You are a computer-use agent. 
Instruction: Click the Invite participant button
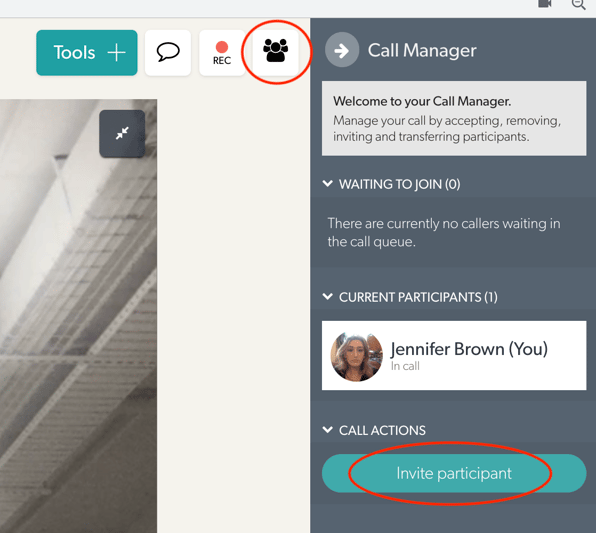[x=454, y=473]
